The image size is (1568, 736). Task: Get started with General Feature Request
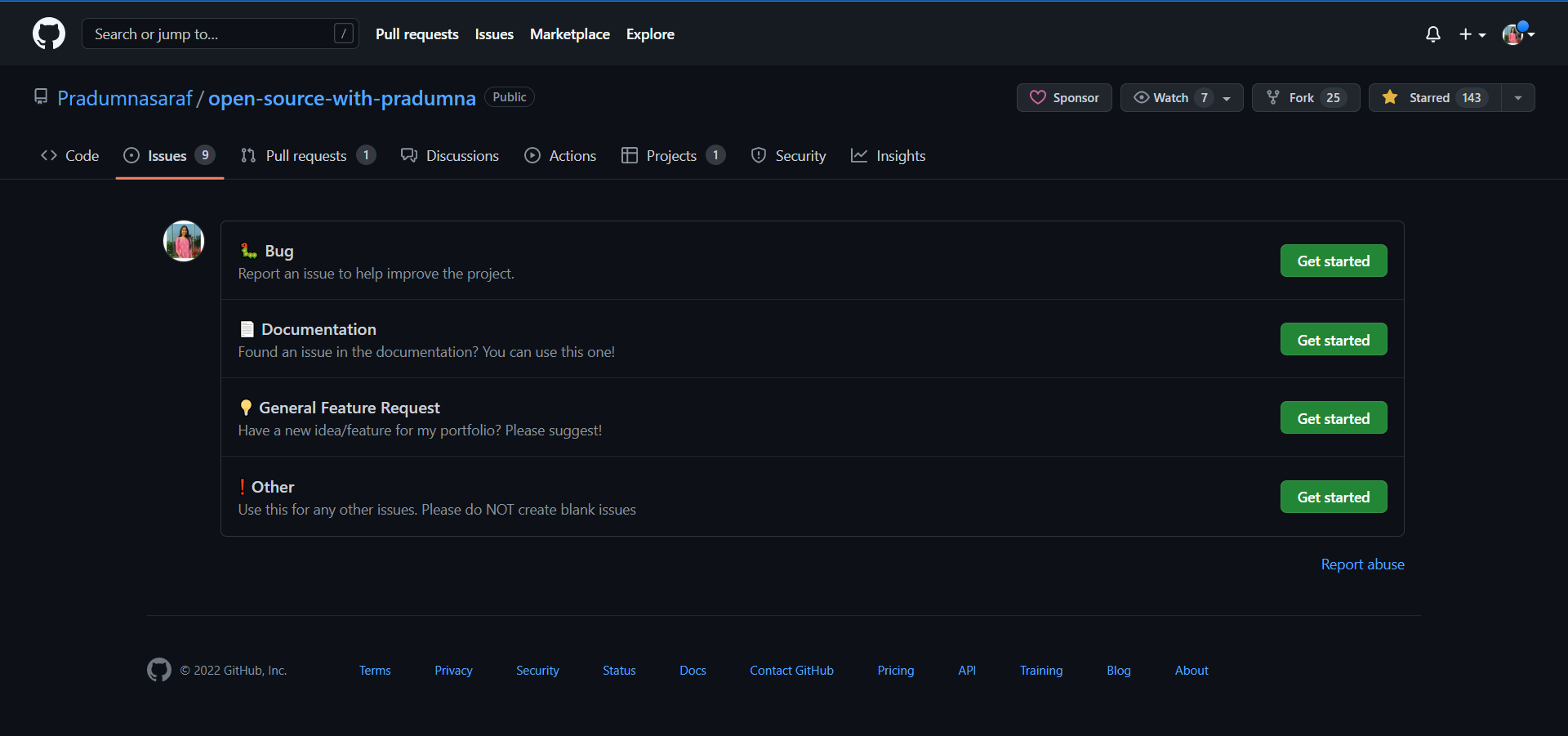click(x=1334, y=417)
